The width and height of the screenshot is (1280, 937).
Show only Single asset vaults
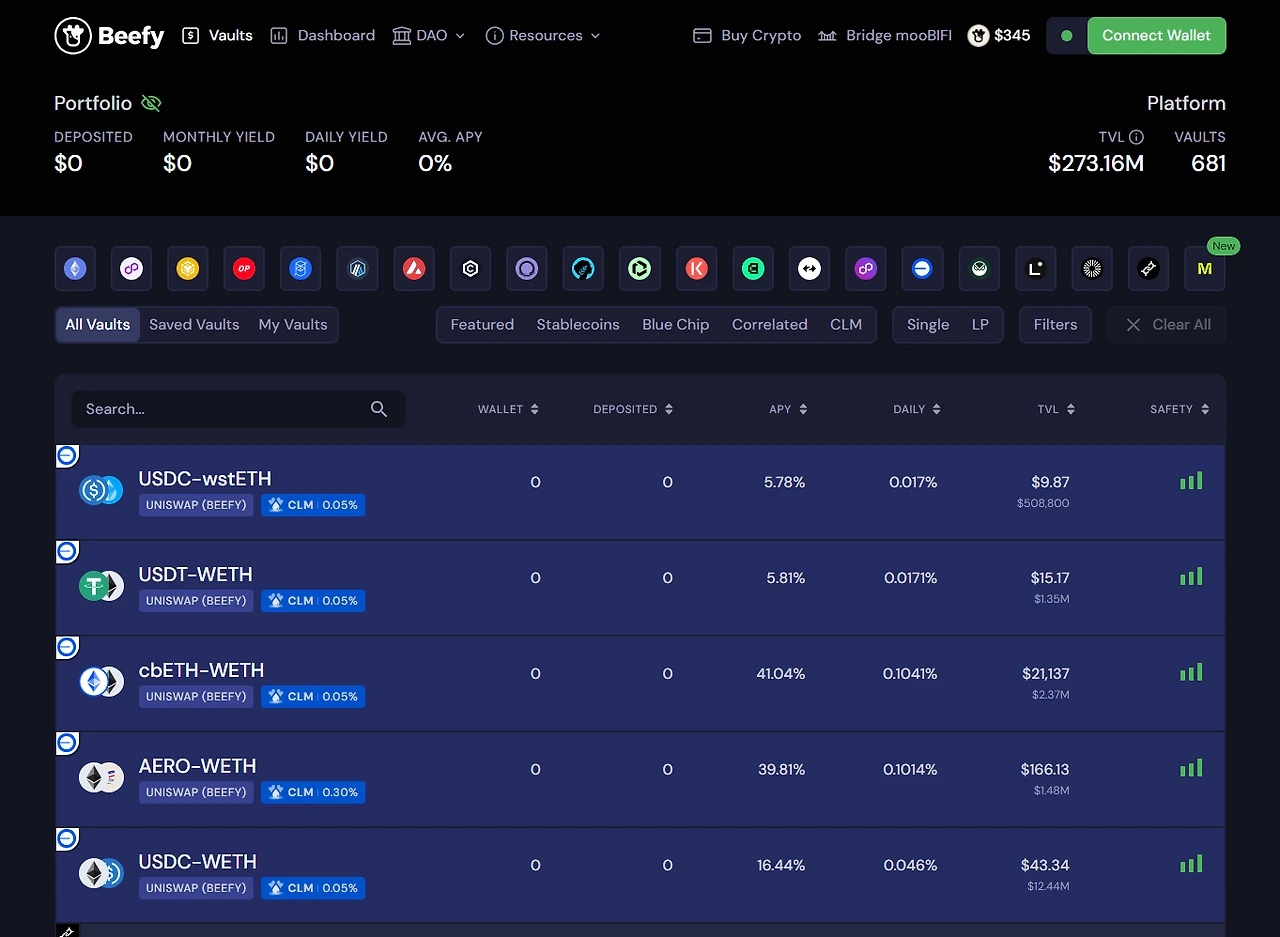coord(928,325)
